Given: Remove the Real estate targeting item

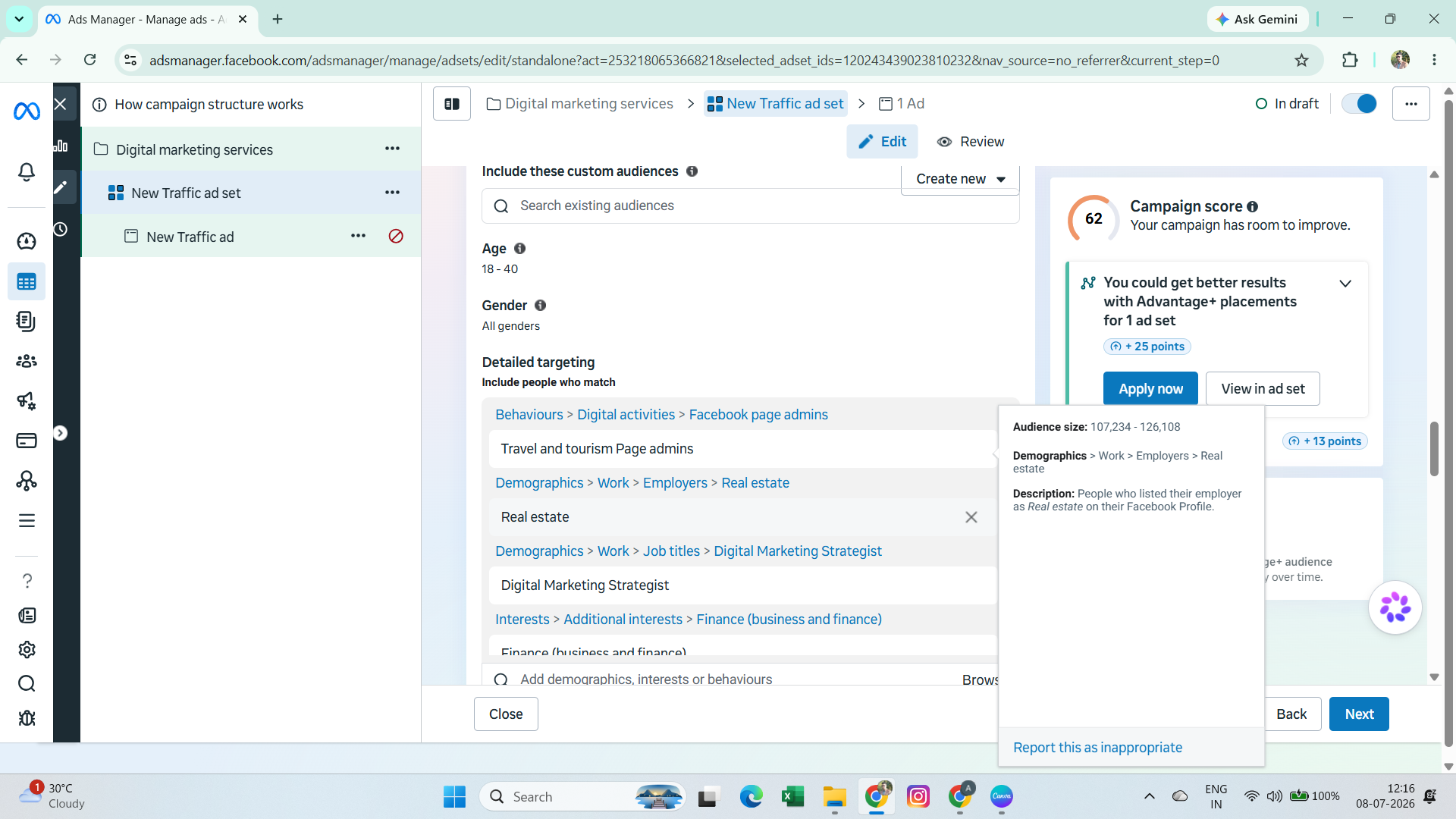Looking at the screenshot, I should (971, 517).
